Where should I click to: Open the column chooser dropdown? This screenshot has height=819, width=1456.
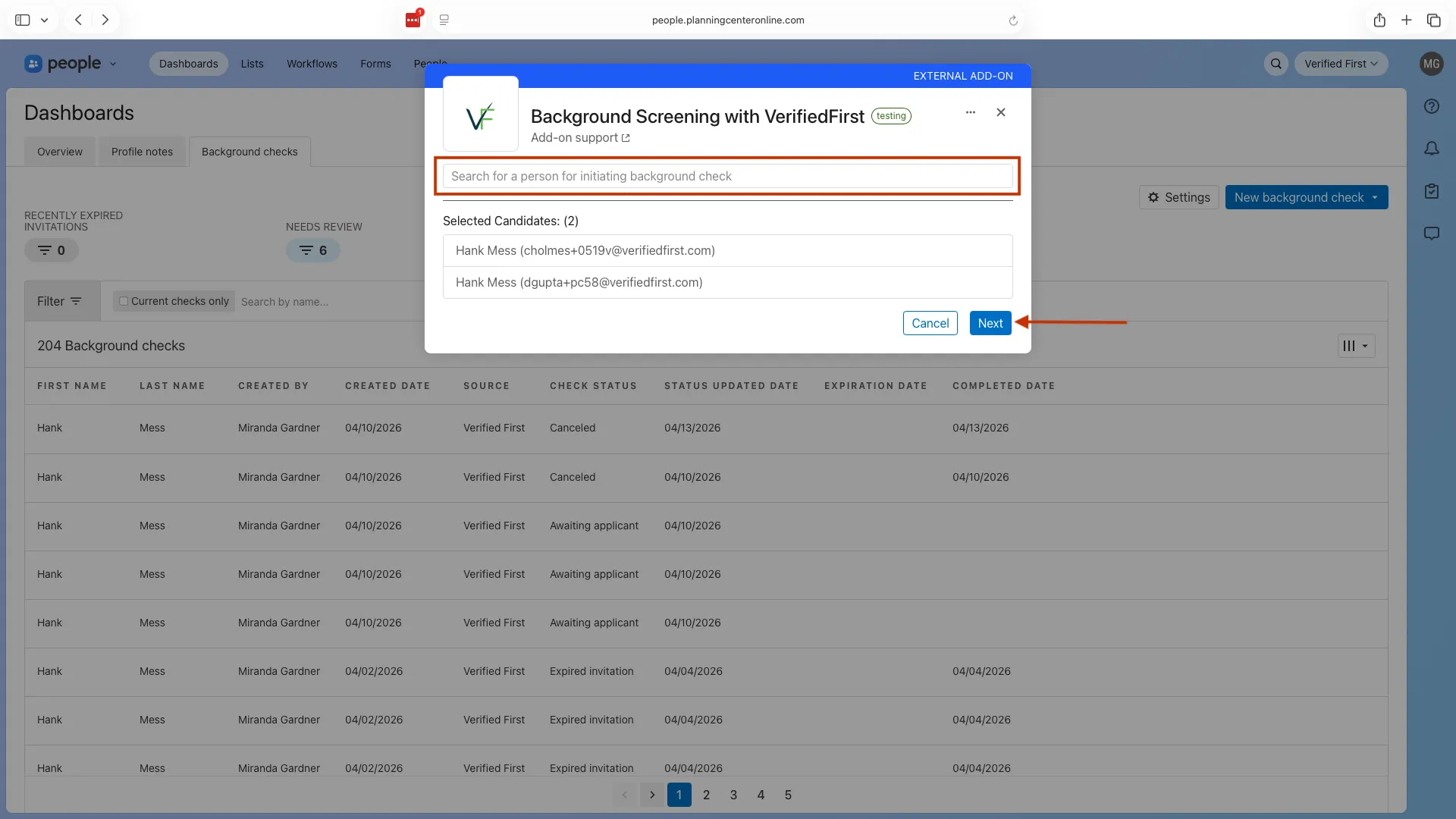1356,346
